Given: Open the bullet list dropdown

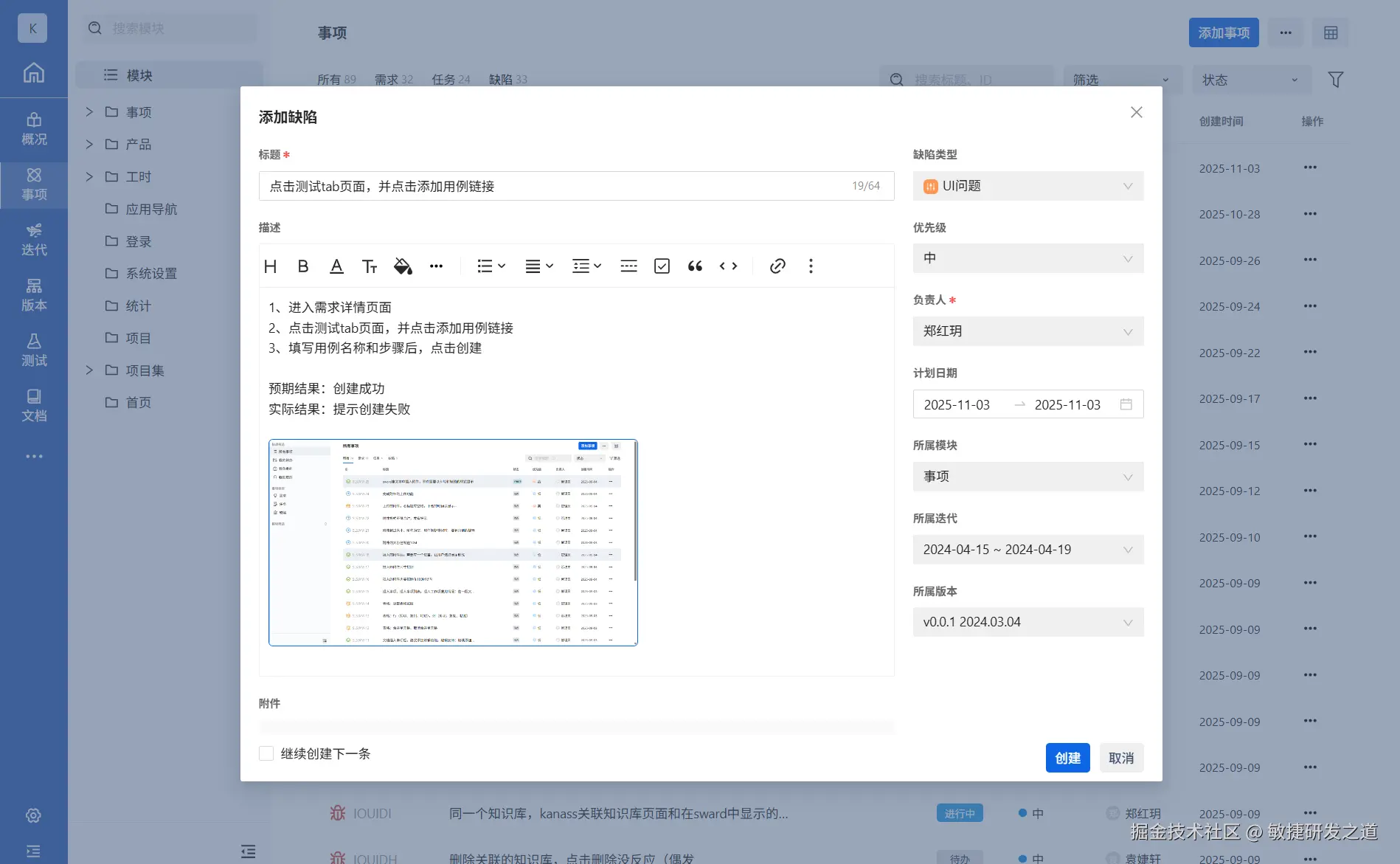Looking at the screenshot, I should (x=491, y=266).
